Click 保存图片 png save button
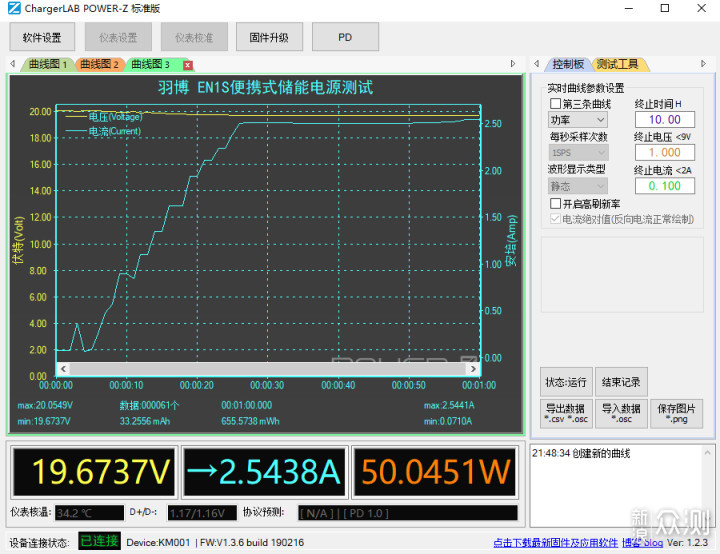The image size is (720, 554). click(x=676, y=413)
